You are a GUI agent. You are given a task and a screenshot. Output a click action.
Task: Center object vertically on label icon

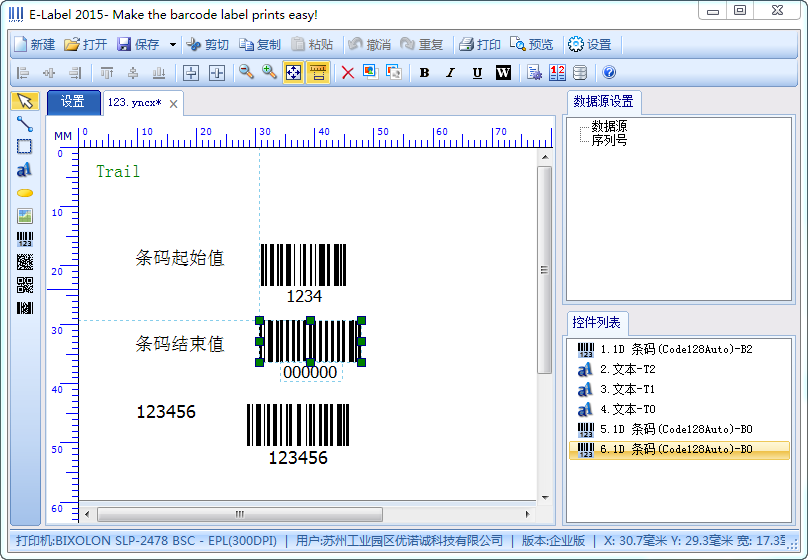click(x=217, y=73)
